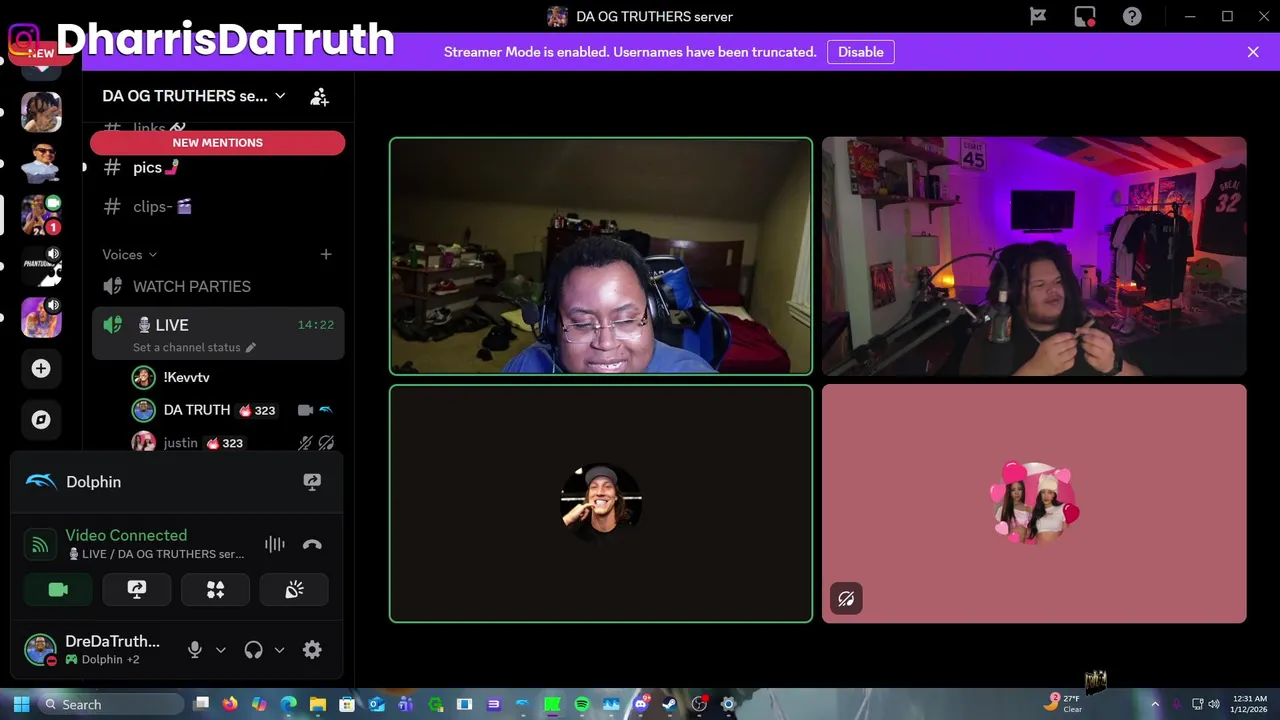Image resolution: width=1280 pixels, height=720 pixels.
Task: Jump to NEW MENTIONS
Action: coord(218,143)
